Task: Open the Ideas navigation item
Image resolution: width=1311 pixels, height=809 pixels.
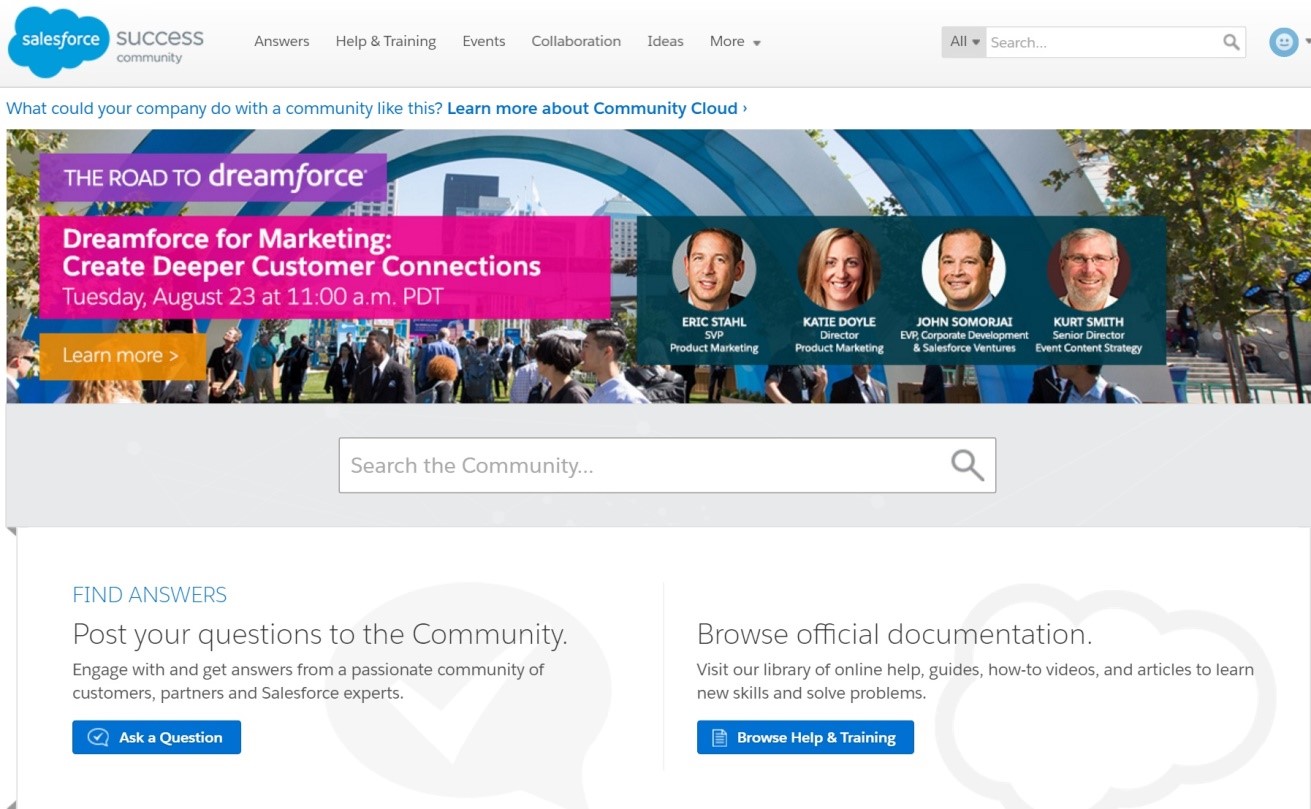Action: pyautogui.click(x=665, y=41)
